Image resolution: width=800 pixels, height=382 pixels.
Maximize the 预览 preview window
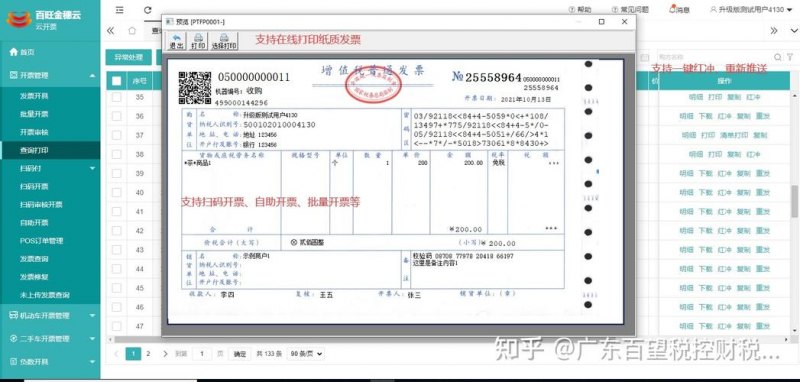[x=602, y=21]
